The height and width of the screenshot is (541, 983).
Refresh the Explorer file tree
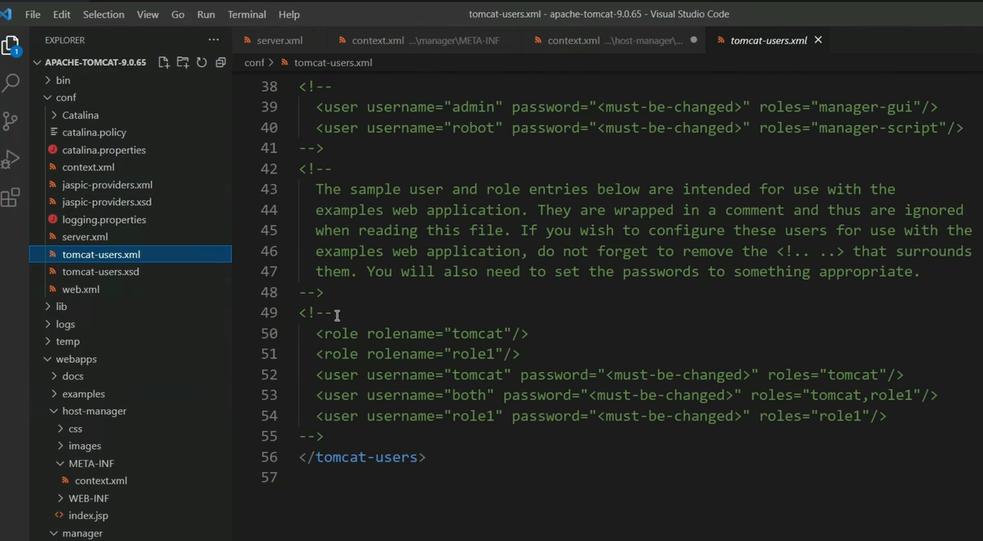pyautogui.click(x=201, y=62)
